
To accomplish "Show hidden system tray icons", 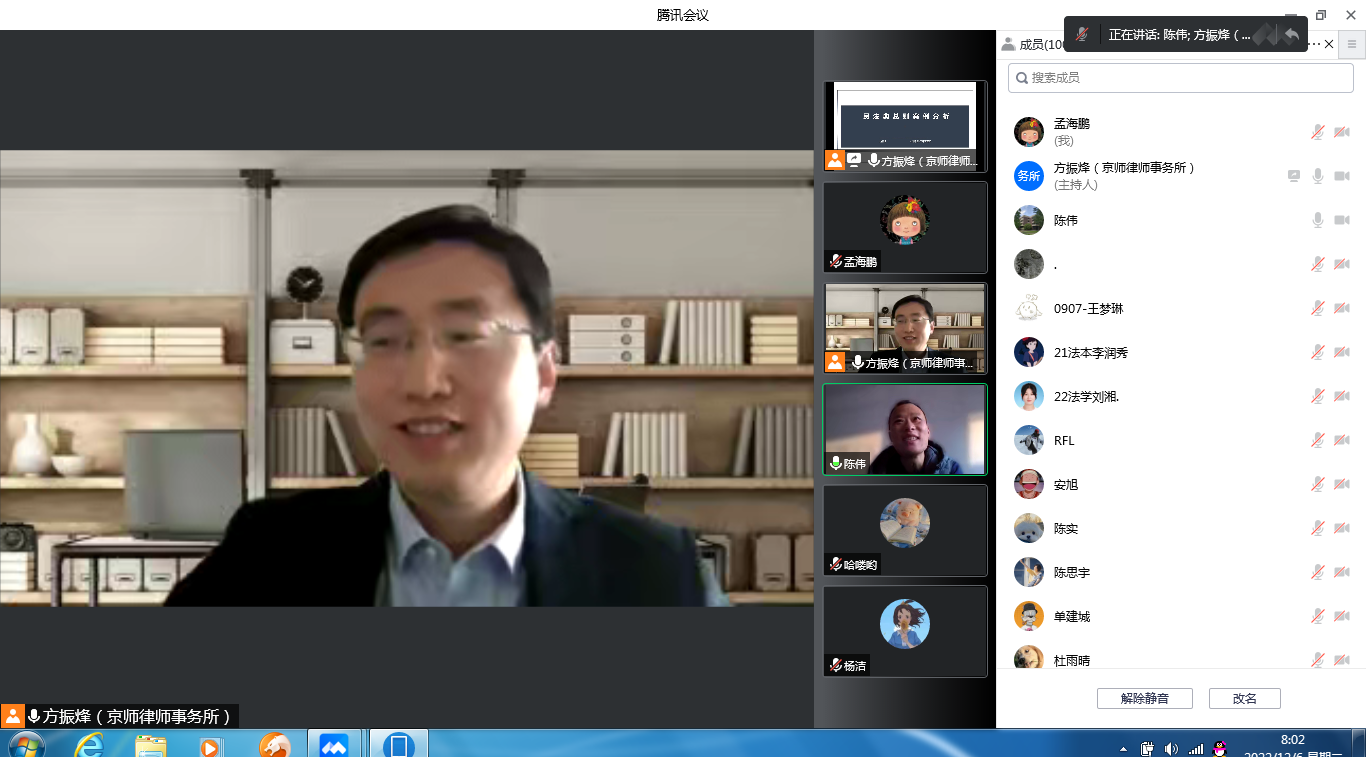I will [x=1123, y=749].
